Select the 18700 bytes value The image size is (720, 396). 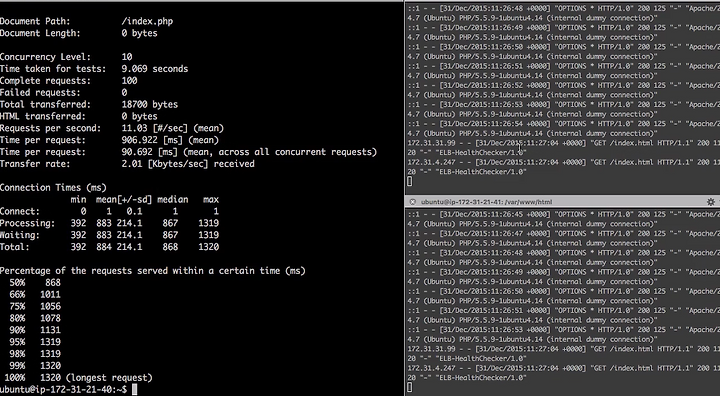click(x=150, y=105)
